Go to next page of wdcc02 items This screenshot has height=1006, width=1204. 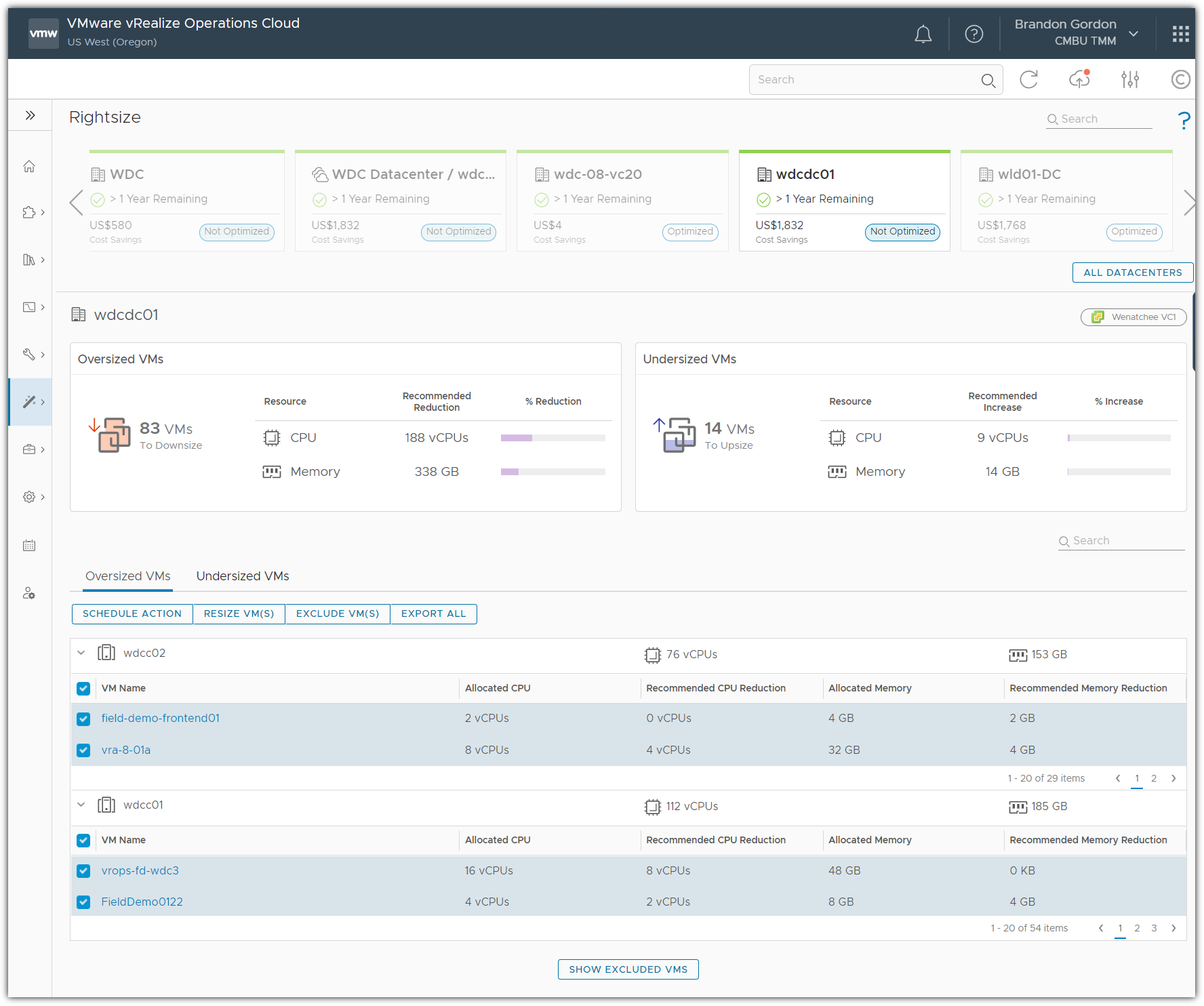point(1173,778)
